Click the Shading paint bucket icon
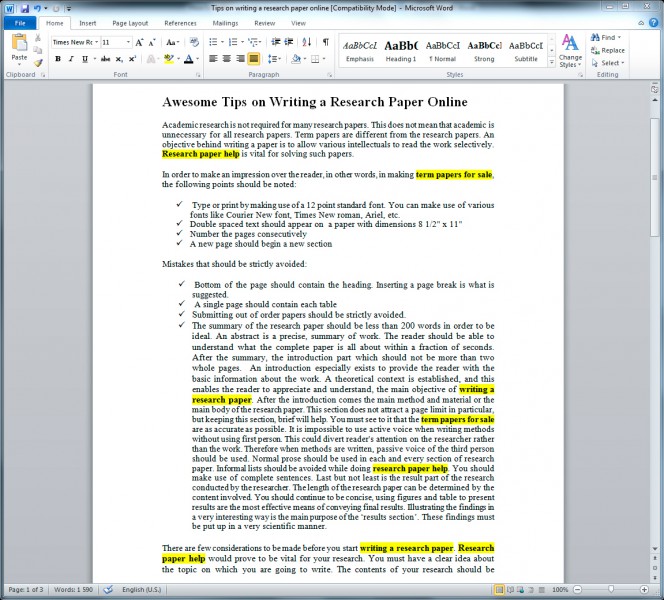 [x=296, y=59]
